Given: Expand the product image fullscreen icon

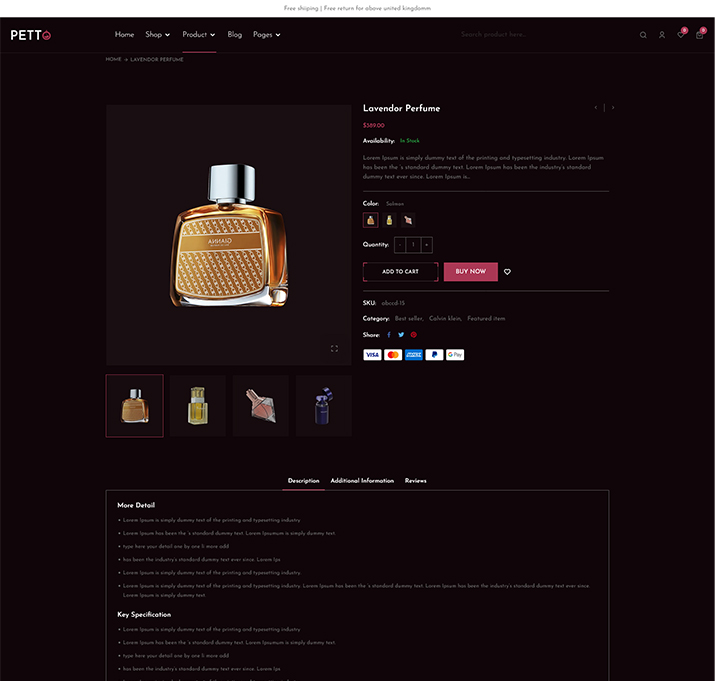Looking at the screenshot, I should 334,348.
